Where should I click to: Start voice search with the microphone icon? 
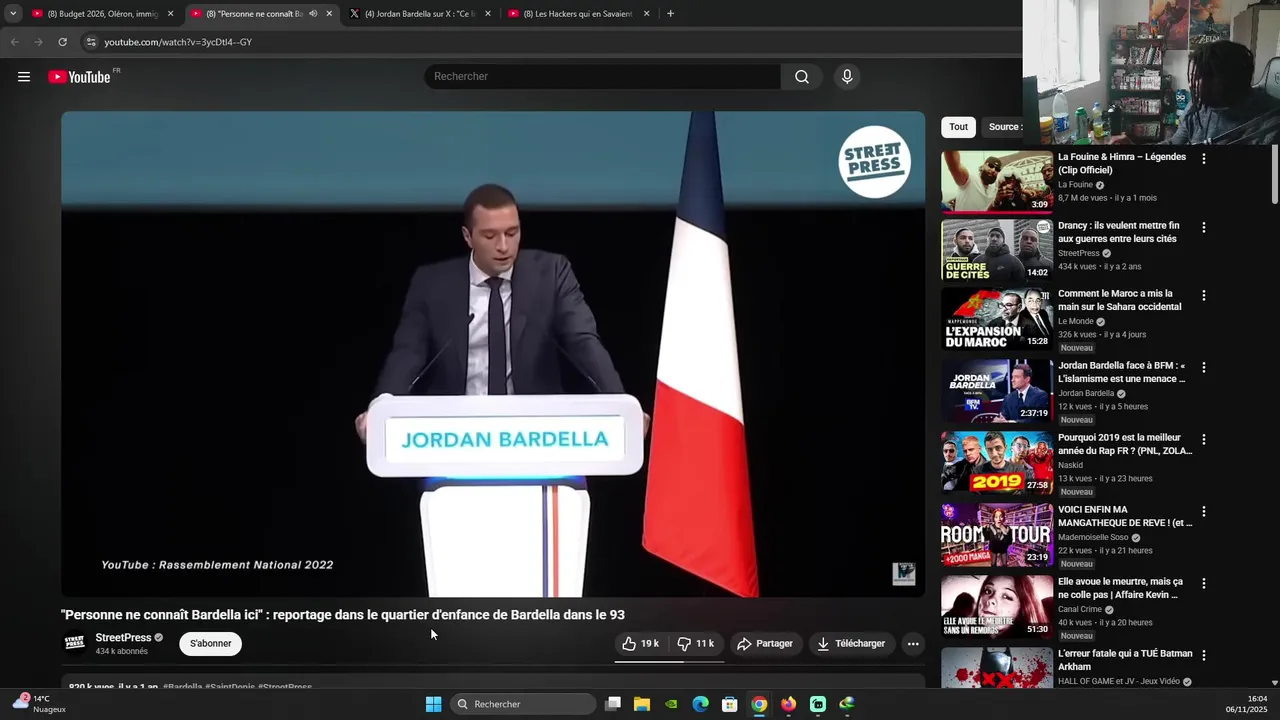pos(847,77)
